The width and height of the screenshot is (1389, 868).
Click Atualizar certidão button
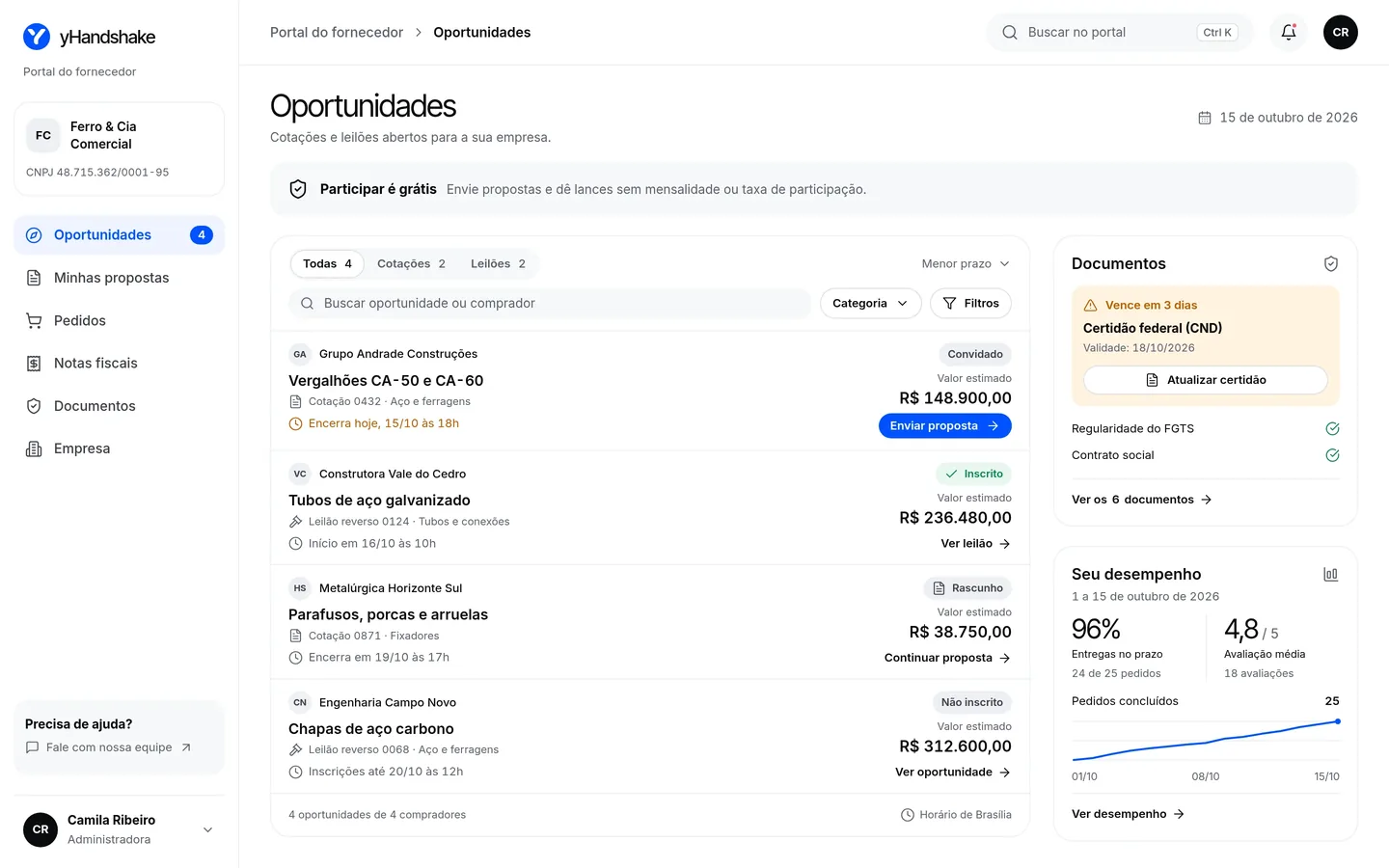(1206, 380)
